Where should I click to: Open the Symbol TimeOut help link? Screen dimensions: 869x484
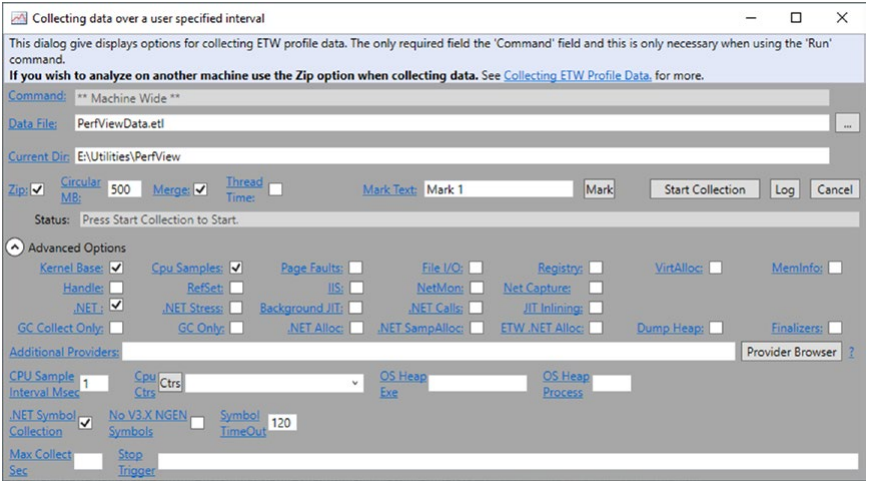point(243,423)
